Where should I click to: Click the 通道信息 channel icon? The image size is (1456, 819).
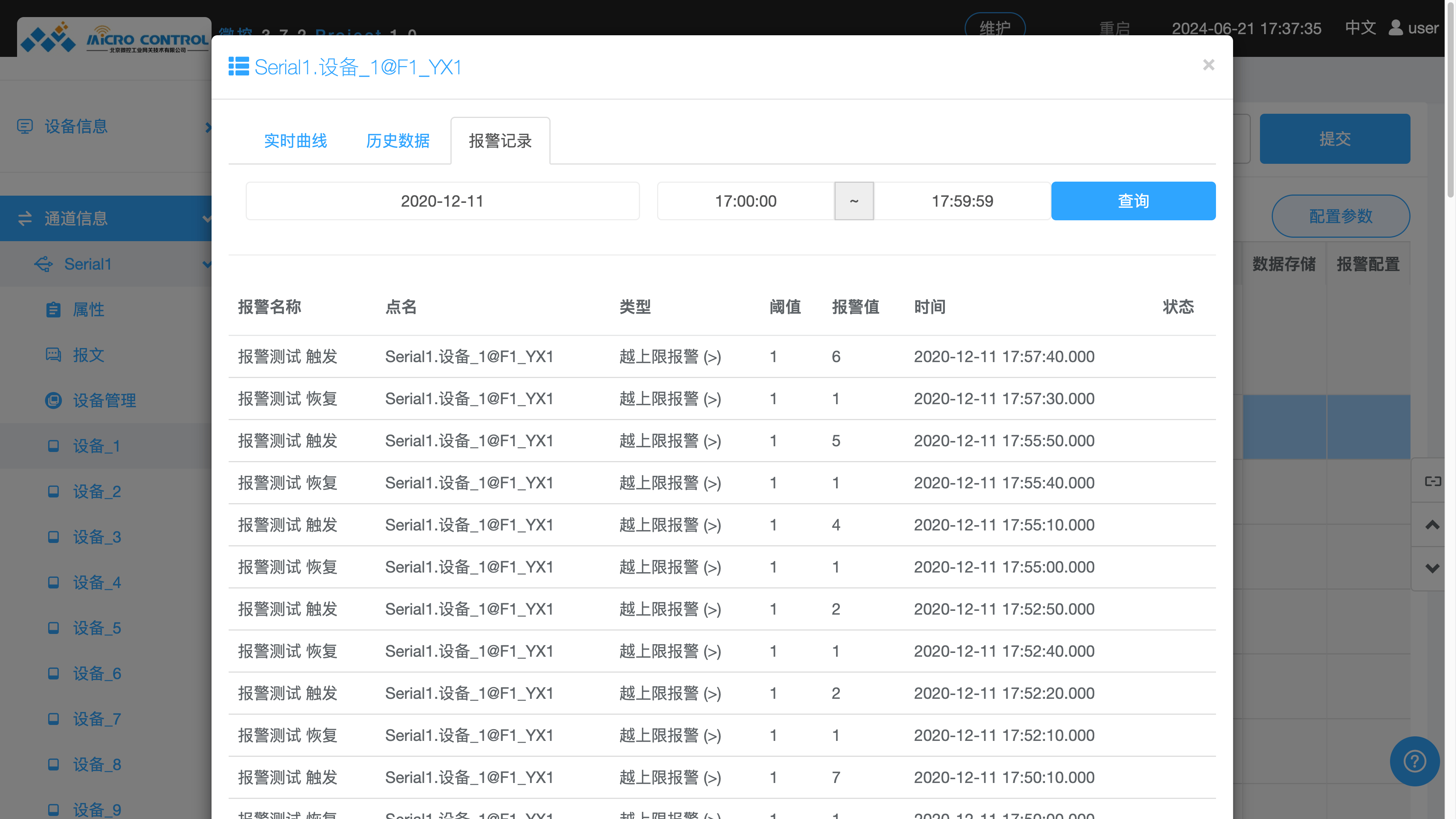pyautogui.click(x=25, y=219)
